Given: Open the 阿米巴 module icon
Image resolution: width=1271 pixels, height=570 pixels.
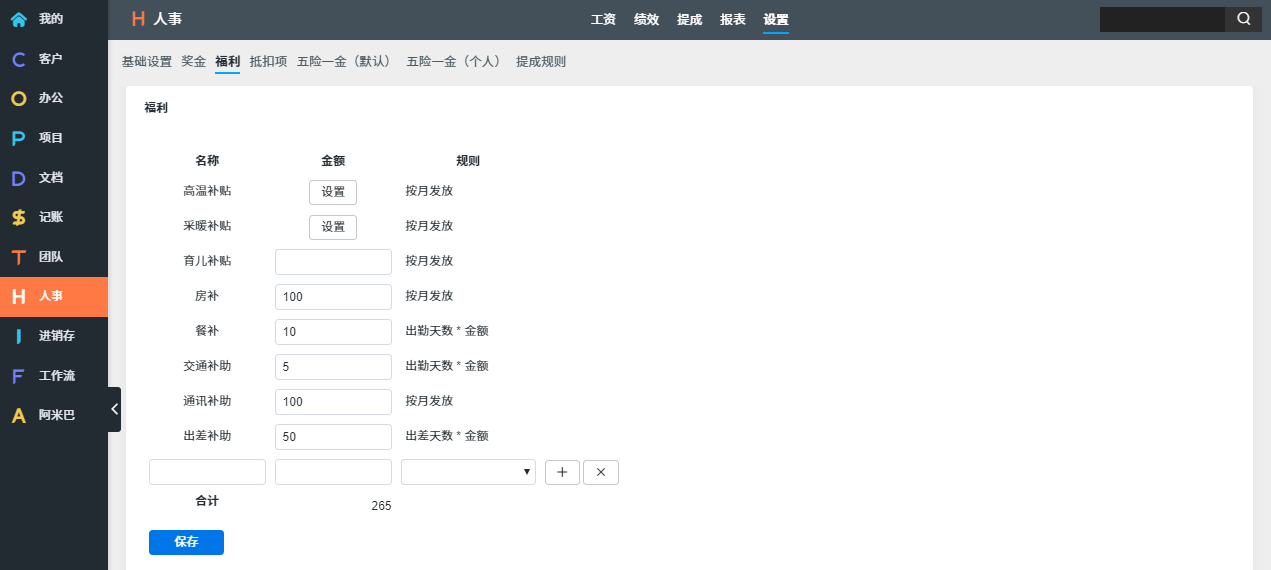Looking at the screenshot, I should 18,415.
